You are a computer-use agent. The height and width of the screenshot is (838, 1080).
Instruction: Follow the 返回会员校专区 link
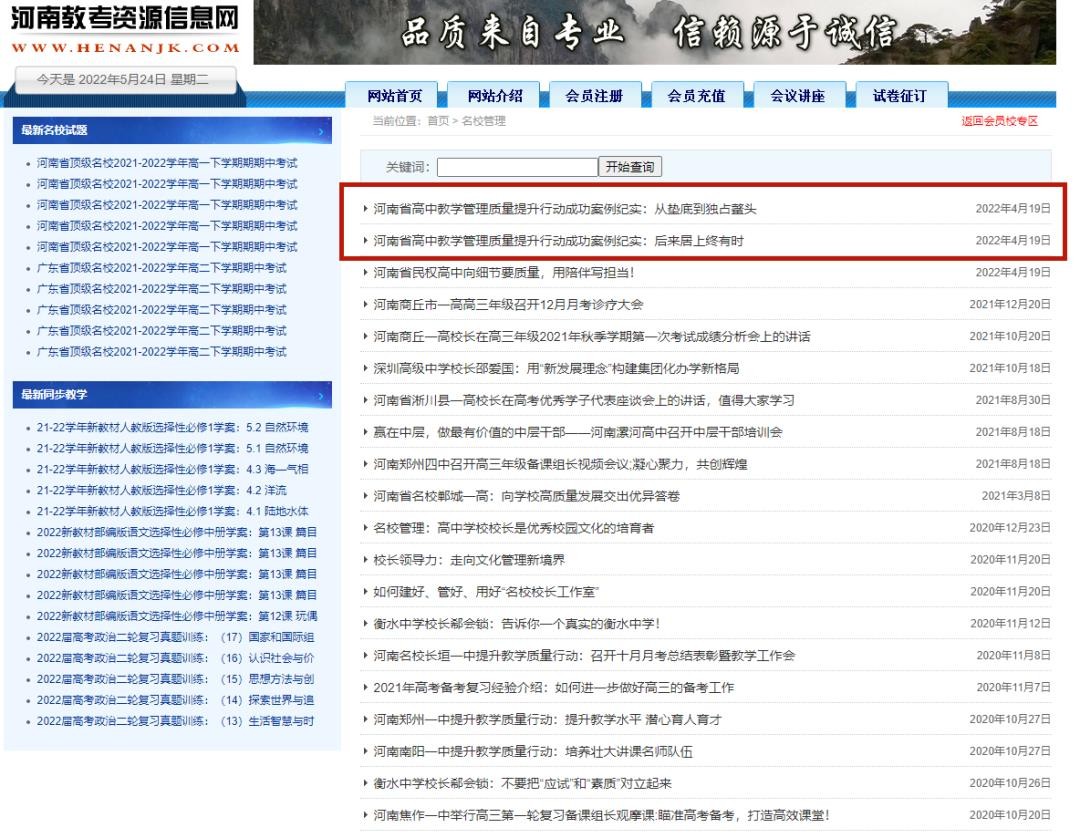[x=998, y=121]
